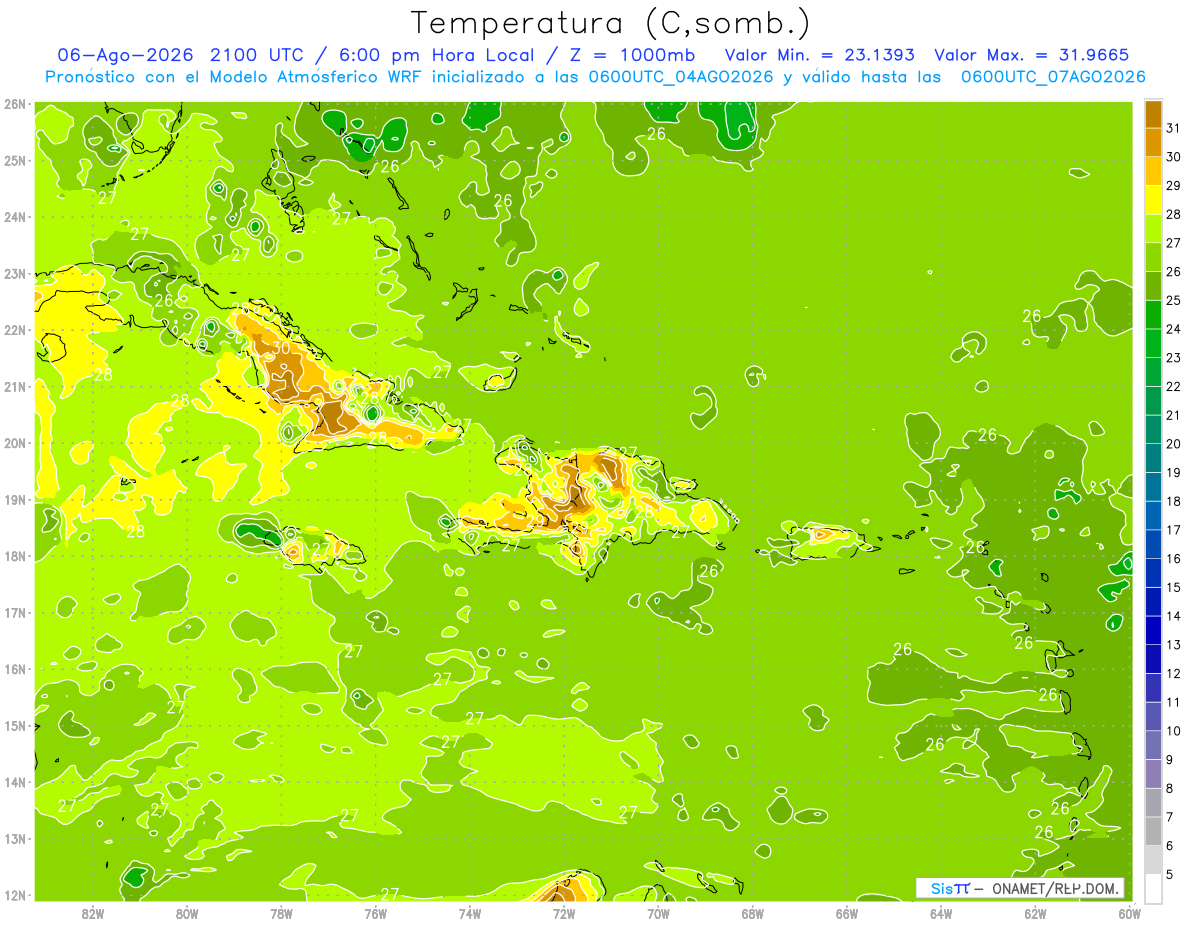
Task: Click the "29" label on the color scale
Action: click(x=1174, y=186)
